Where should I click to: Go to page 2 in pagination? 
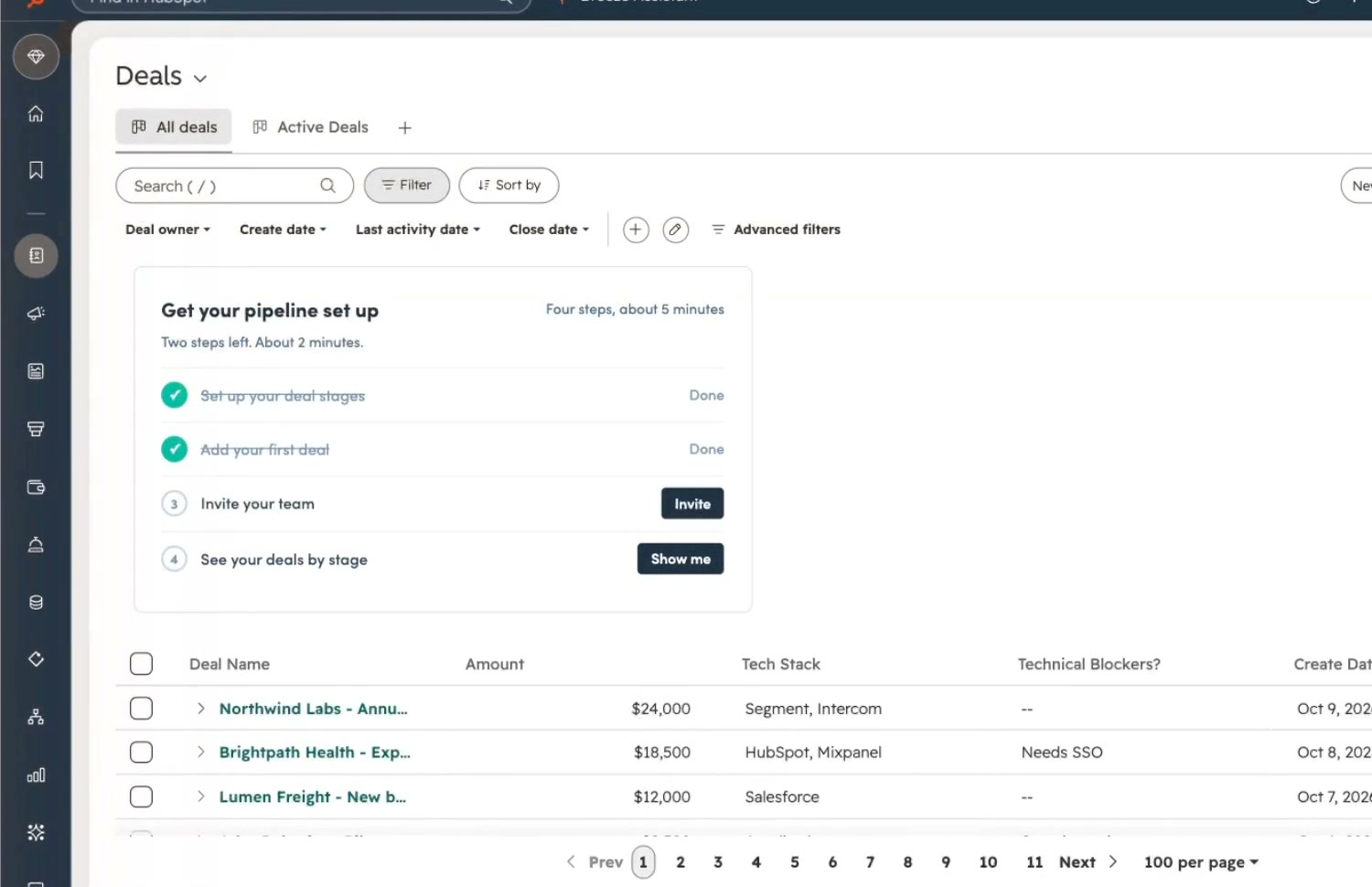[681, 862]
